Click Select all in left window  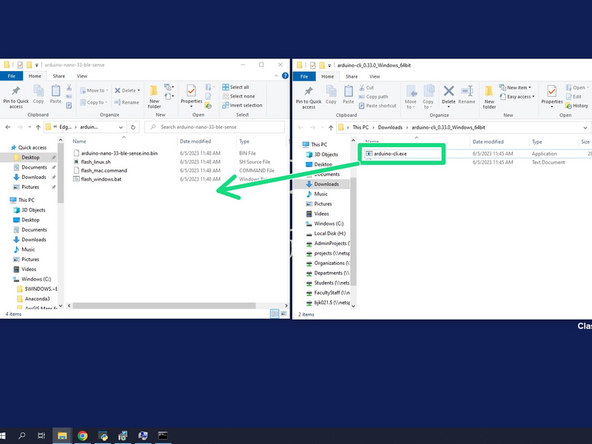pyautogui.click(x=236, y=87)
